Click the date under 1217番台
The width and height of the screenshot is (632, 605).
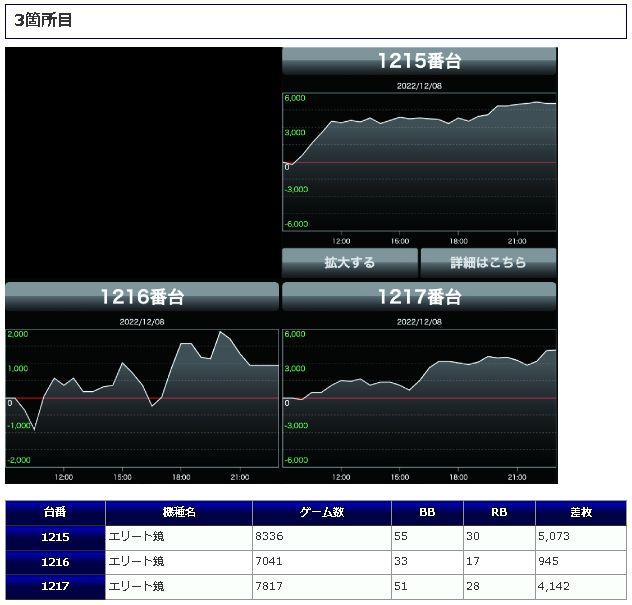click(419, 322)
